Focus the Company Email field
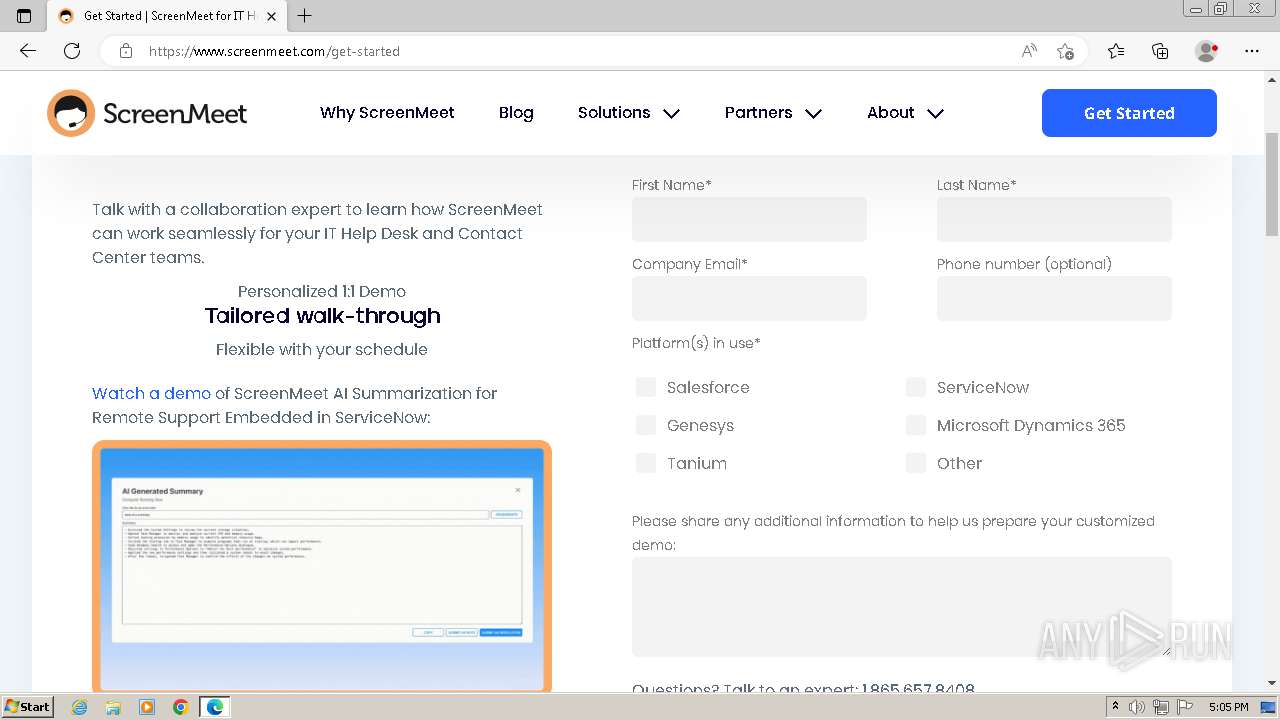1280x720 pixels. (x=749, y=298)
